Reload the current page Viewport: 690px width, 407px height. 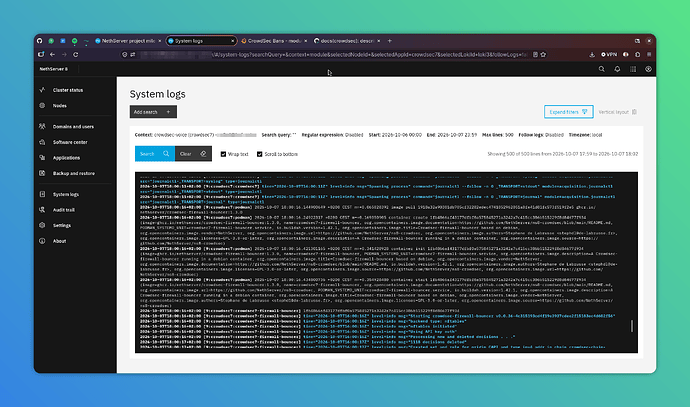[76, 55]
